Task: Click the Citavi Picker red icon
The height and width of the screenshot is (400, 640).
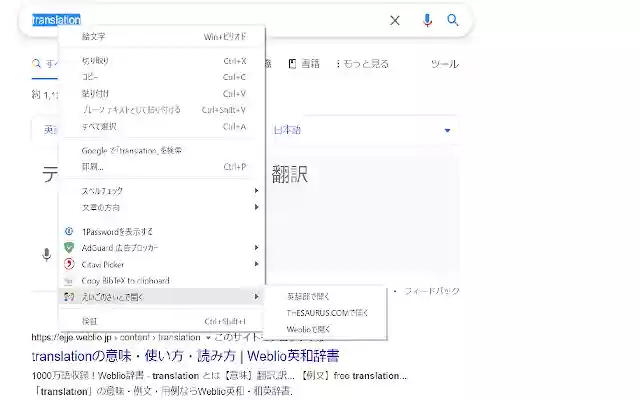Action: (69, 264)
